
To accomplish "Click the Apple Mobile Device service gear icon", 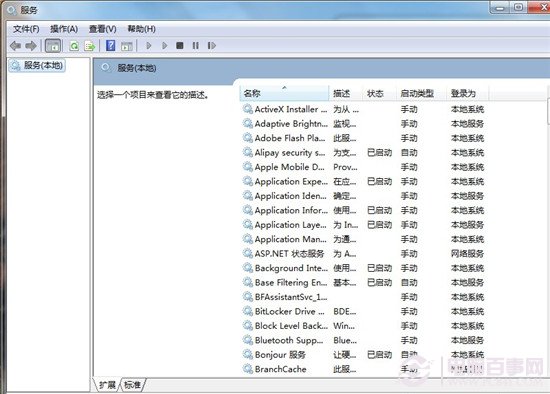I will click(x=248, y=167).
